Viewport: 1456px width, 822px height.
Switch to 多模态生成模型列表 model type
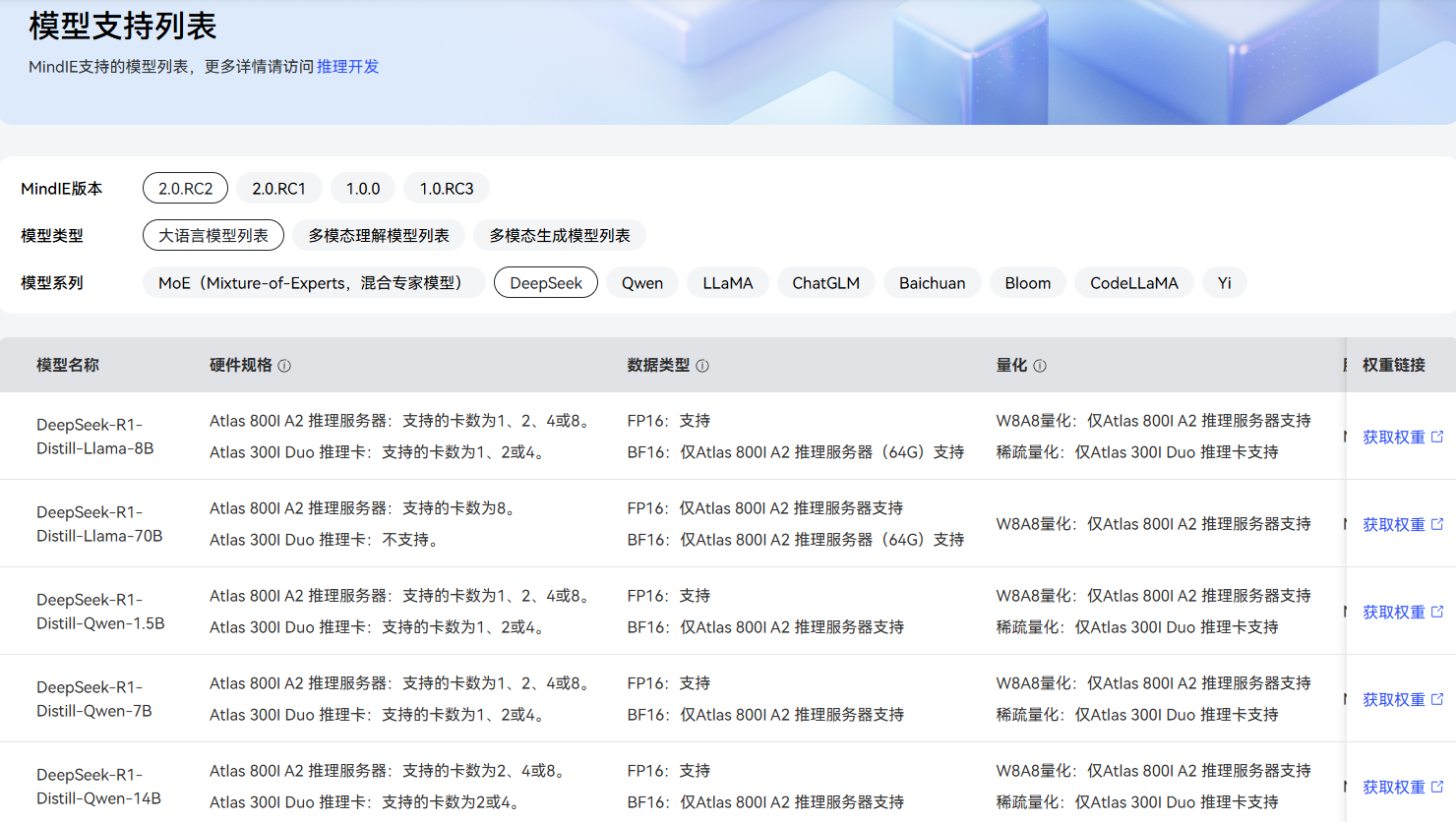click(560, 236)
